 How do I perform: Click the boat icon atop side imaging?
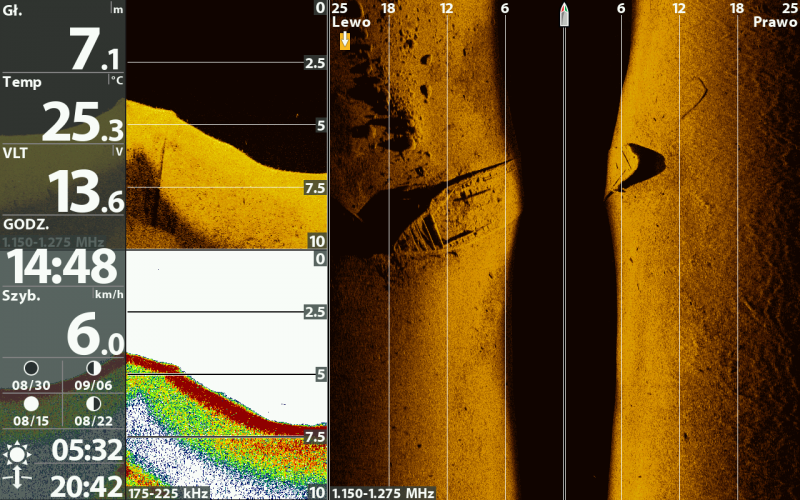tap(565, 14)
